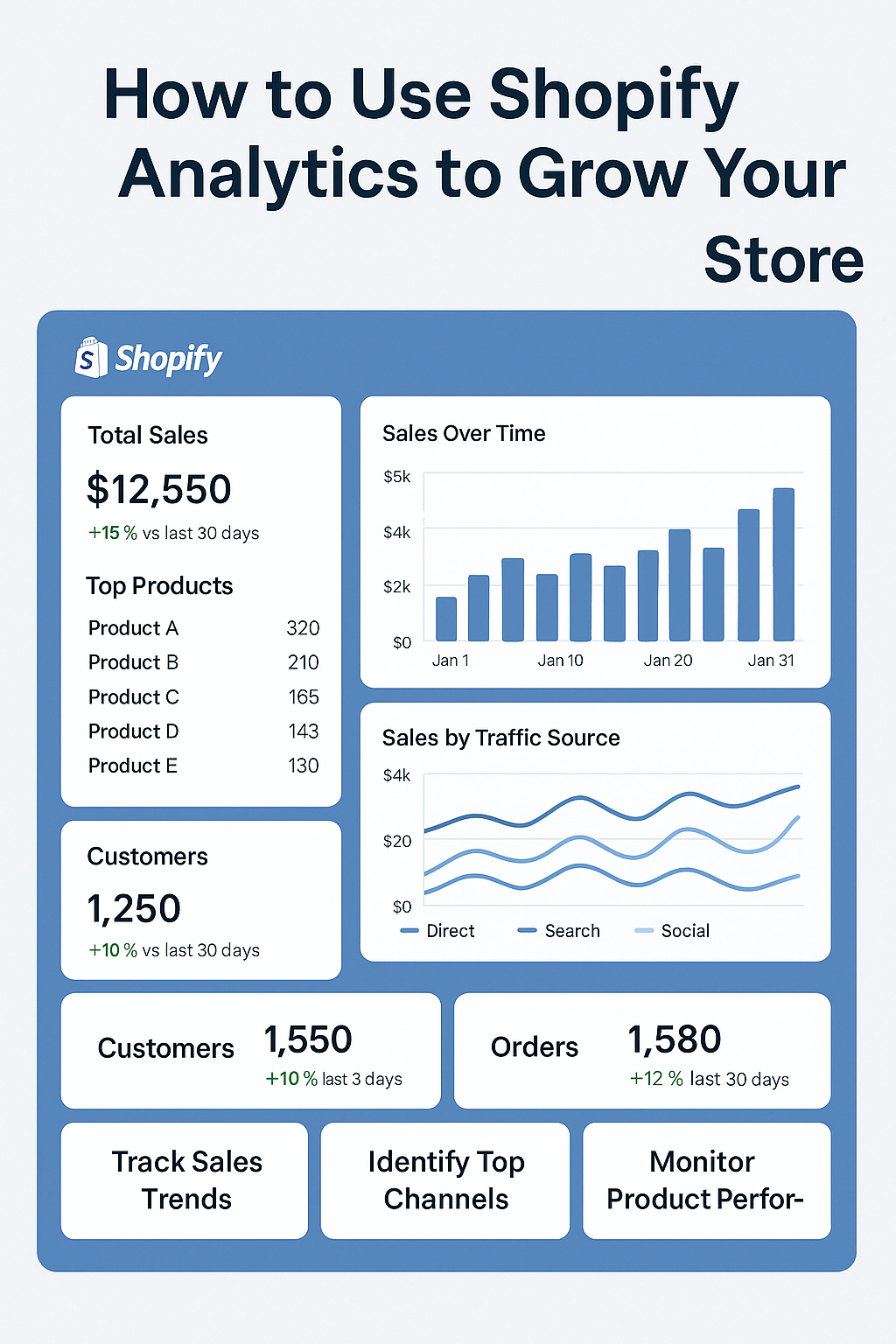Click the Top Products heading
Image resolution: width=896 pixels, height=1344 pixels.
160,585
